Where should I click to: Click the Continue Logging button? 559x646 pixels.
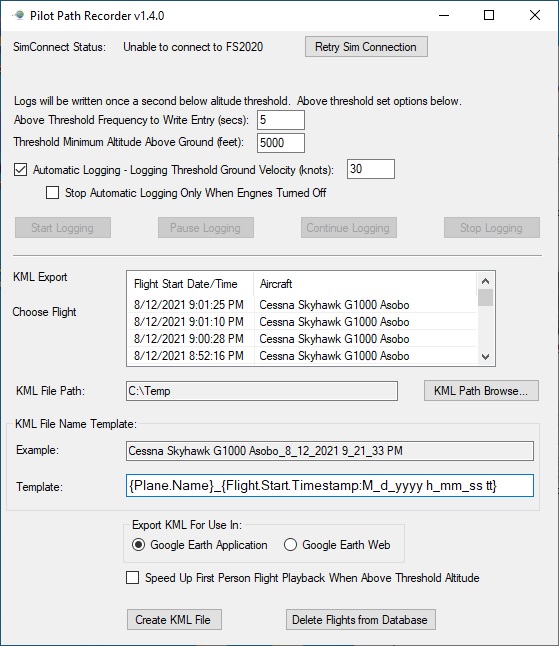click(x=348, y=227)
